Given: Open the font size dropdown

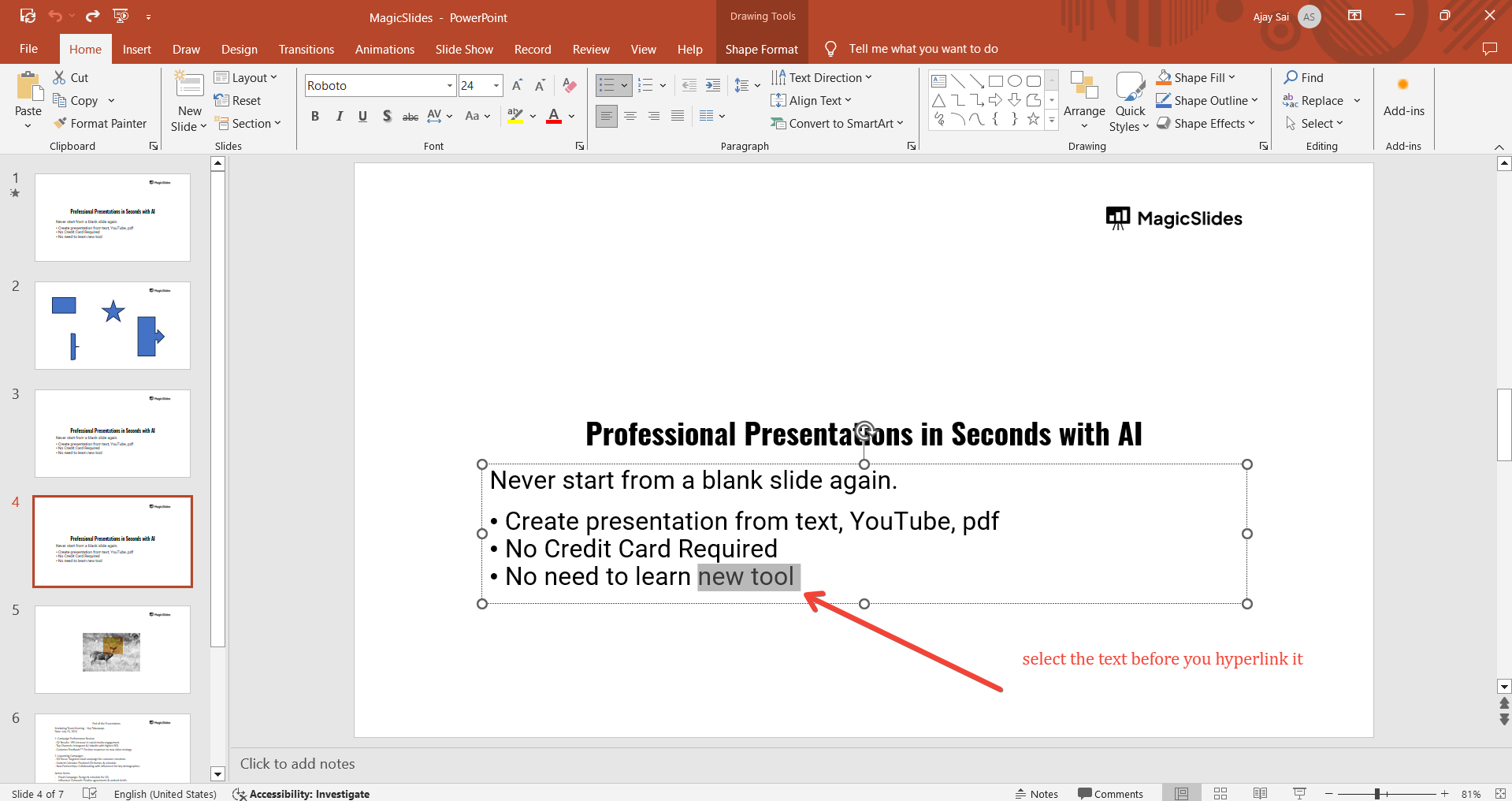Looking at the screenshot, I should pos(496,86).
